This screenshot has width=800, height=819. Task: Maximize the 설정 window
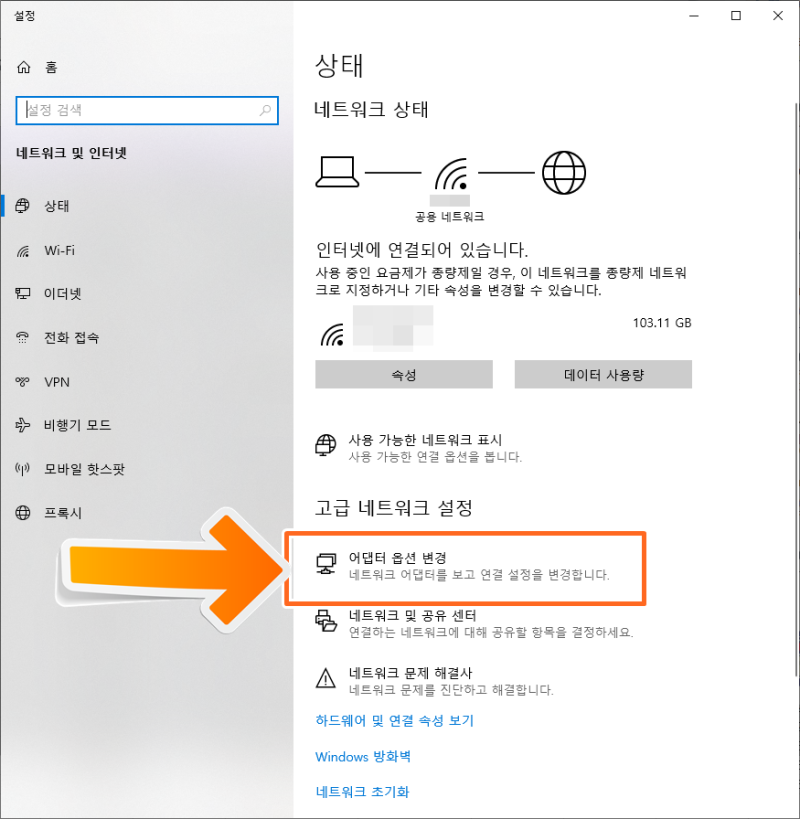pyautogui.click(x=736, y=16)
